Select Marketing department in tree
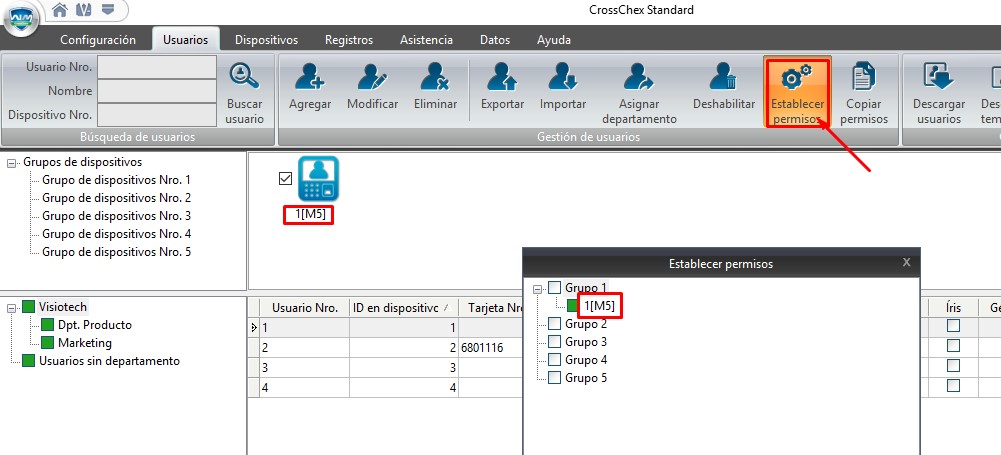Image resolution: width=1001 pixels, height=455 pixels. pos(85,343)
